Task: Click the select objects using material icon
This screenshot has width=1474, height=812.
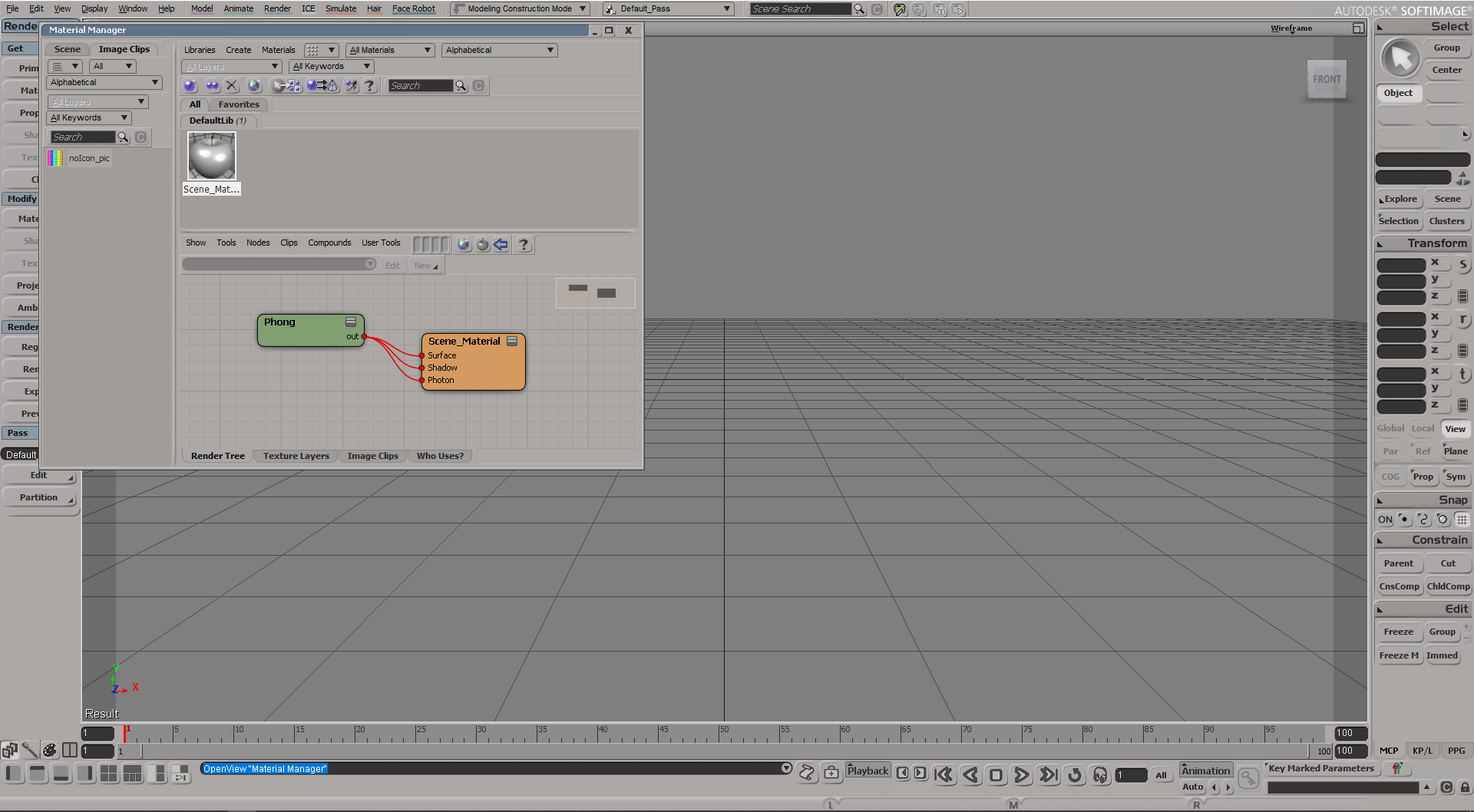Action: click(286, 86)
